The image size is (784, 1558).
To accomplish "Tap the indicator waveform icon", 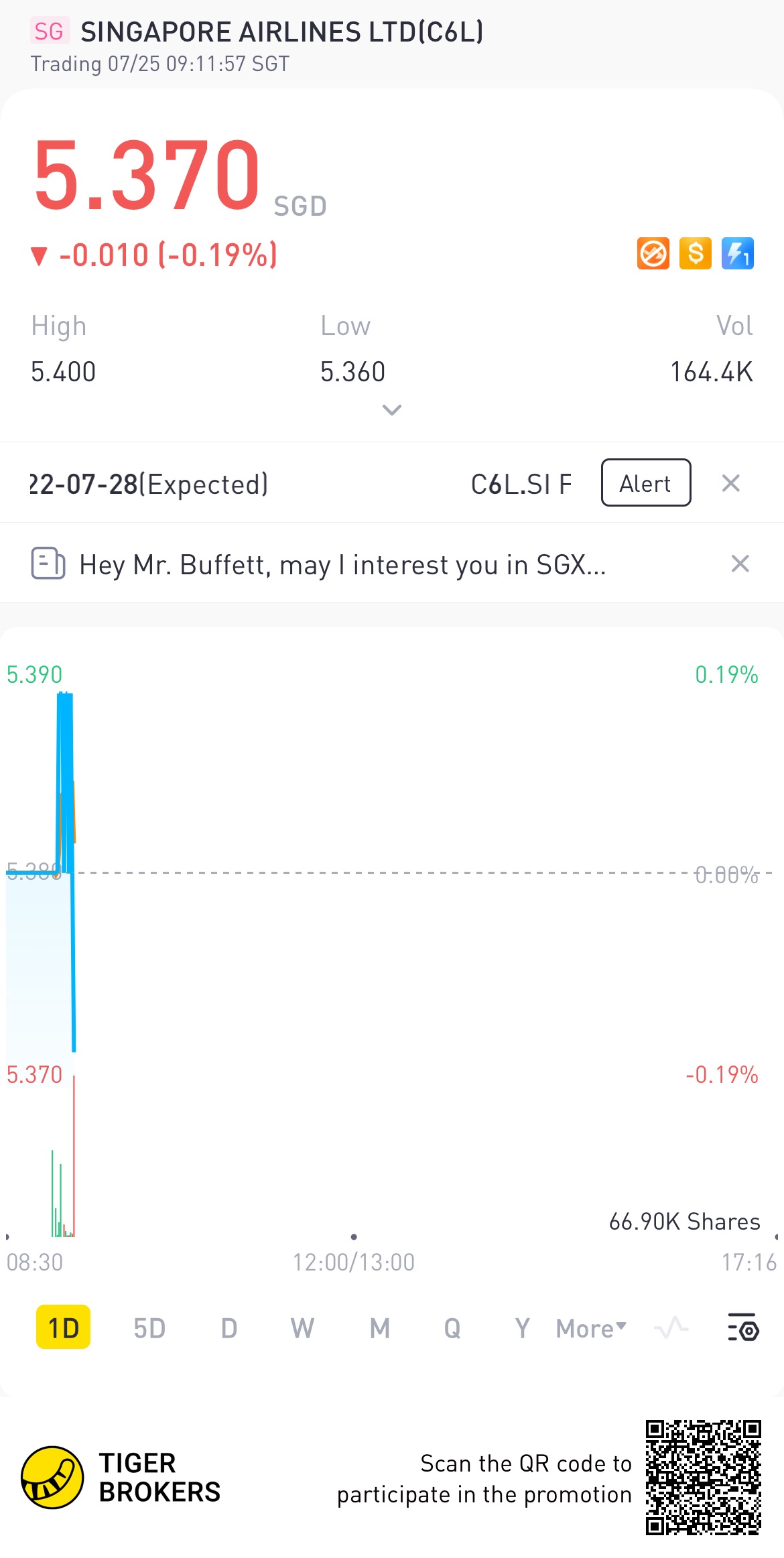I will [671, 1327].
